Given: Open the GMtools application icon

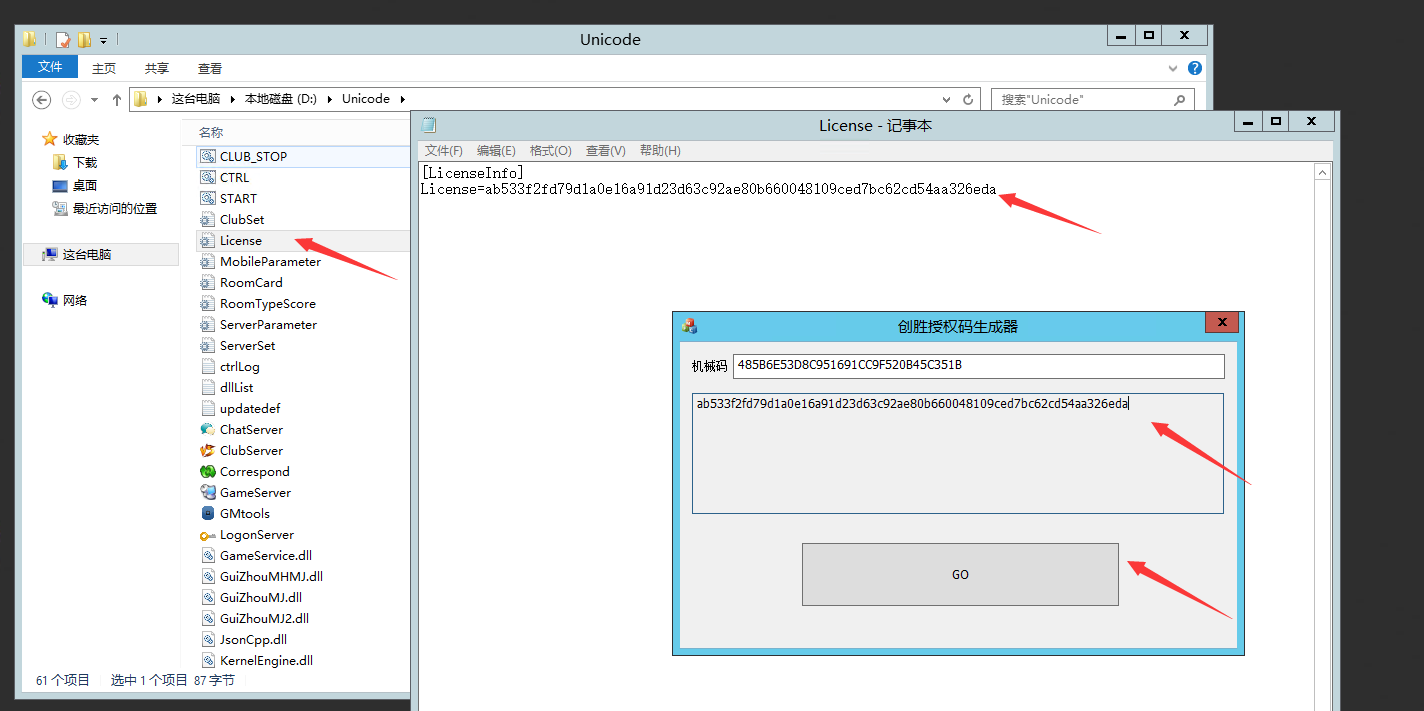Looking at the screenshot, I should (x=208, y=513).
